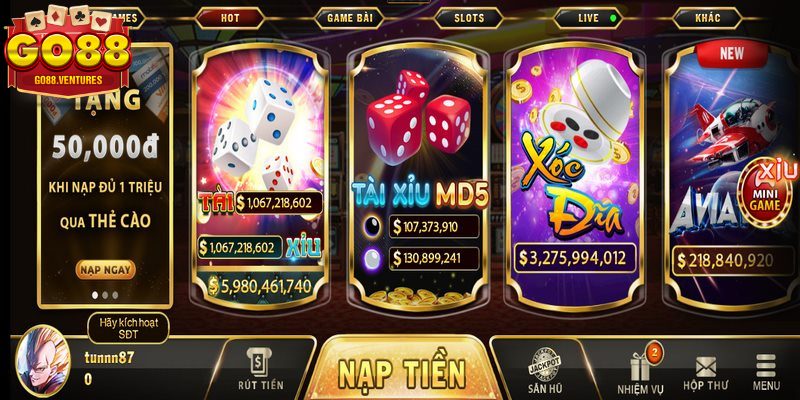The height and width of the screenshot is (400, 800).
Task: Click the NẠP NGAY button on banner
Action: pos(106,269)
